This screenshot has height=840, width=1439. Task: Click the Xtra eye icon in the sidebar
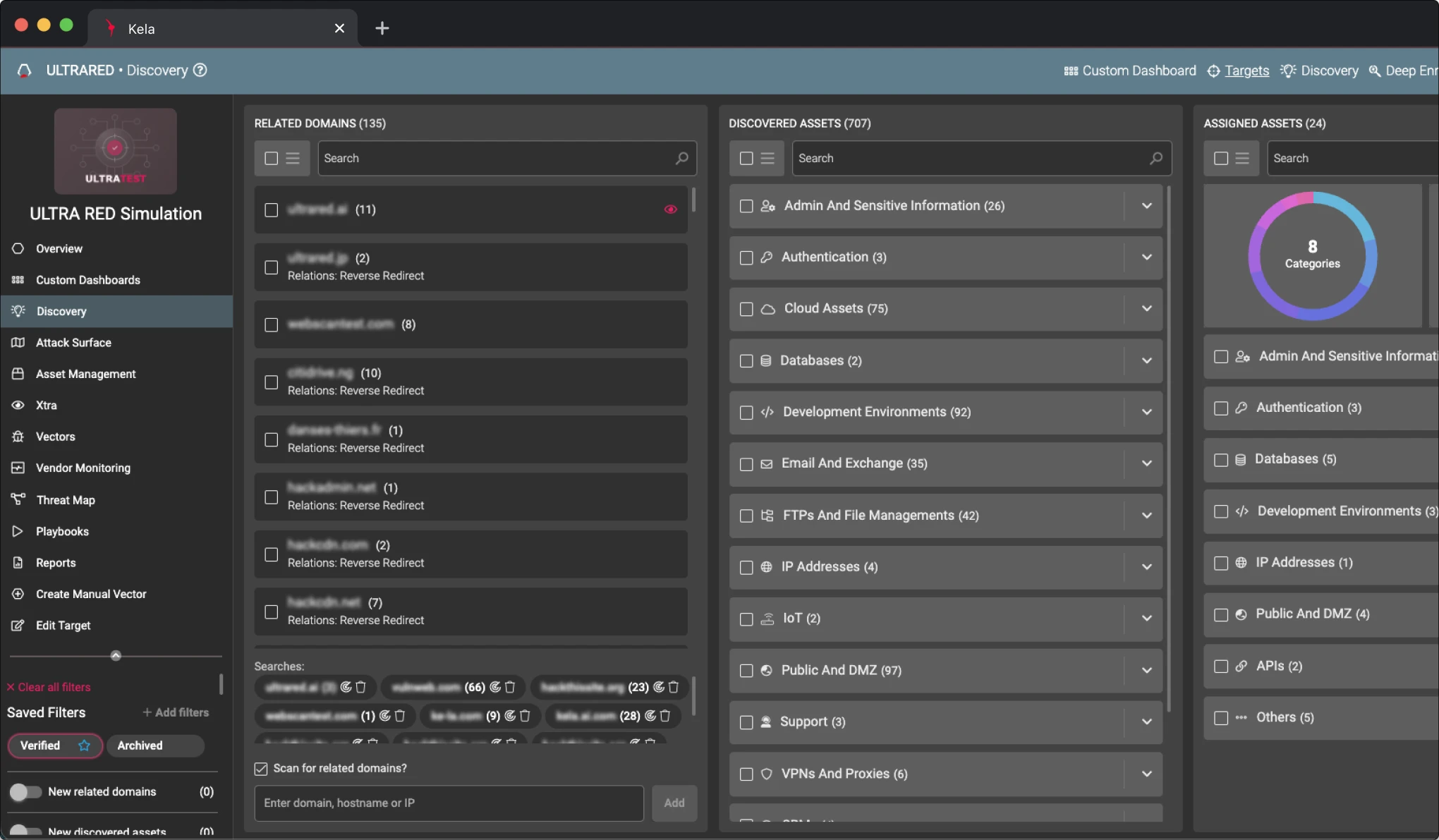pos(18,406)
